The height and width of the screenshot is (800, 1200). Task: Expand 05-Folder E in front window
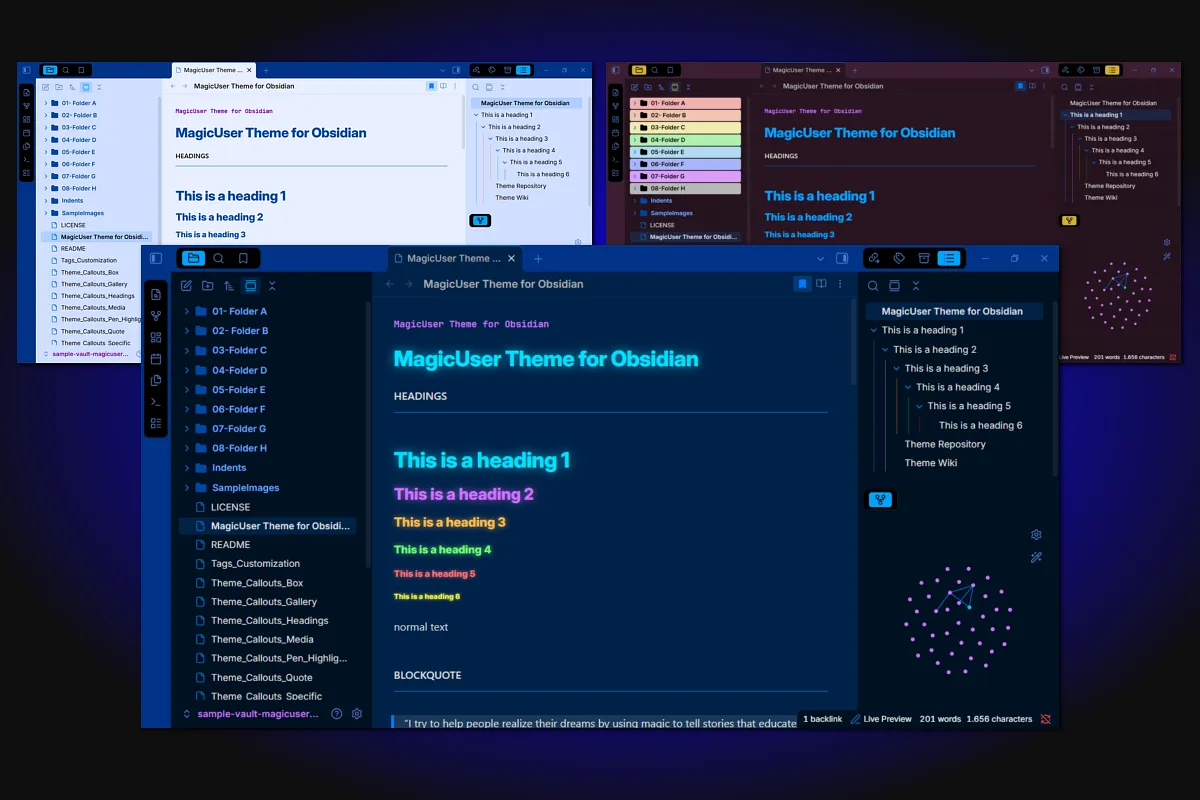pos(187,389)
